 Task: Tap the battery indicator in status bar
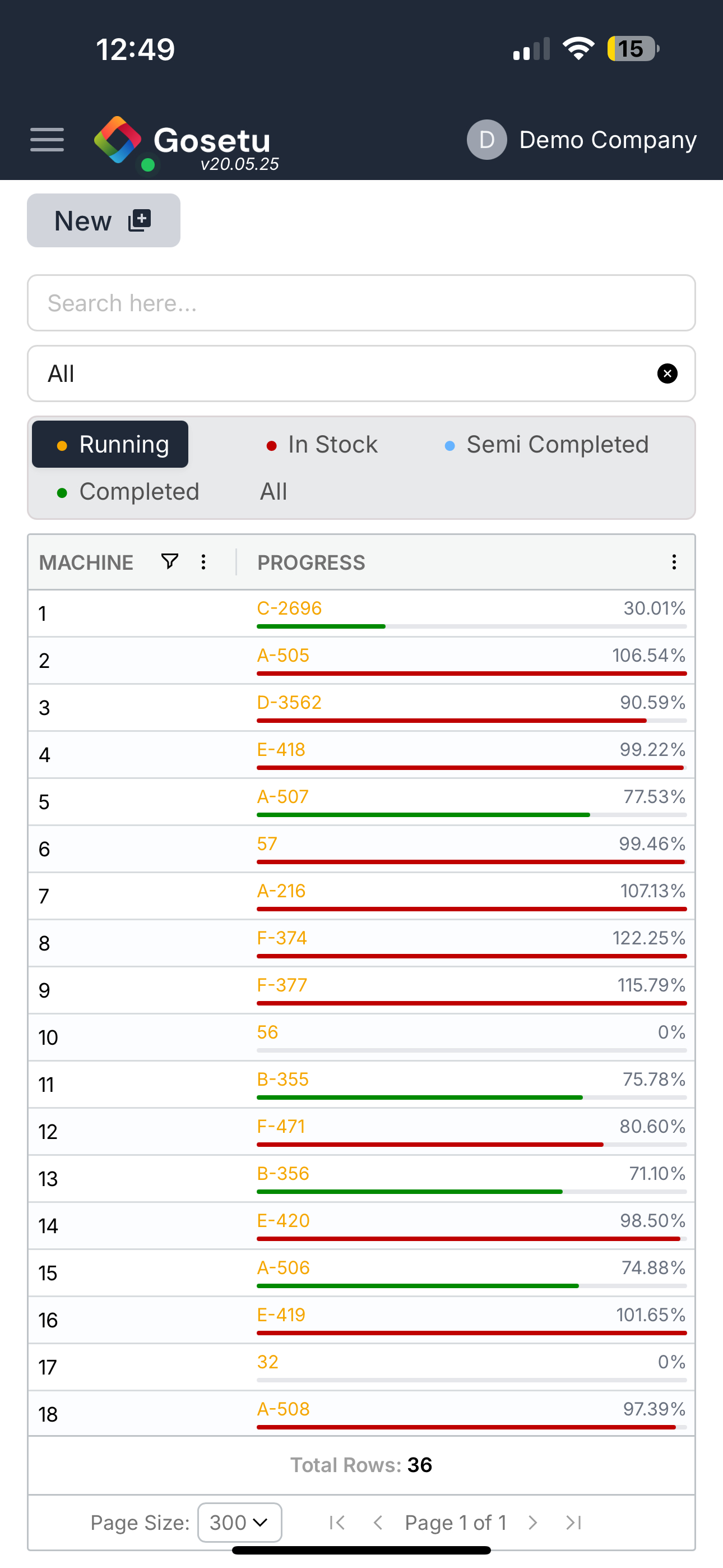[633, 49]
